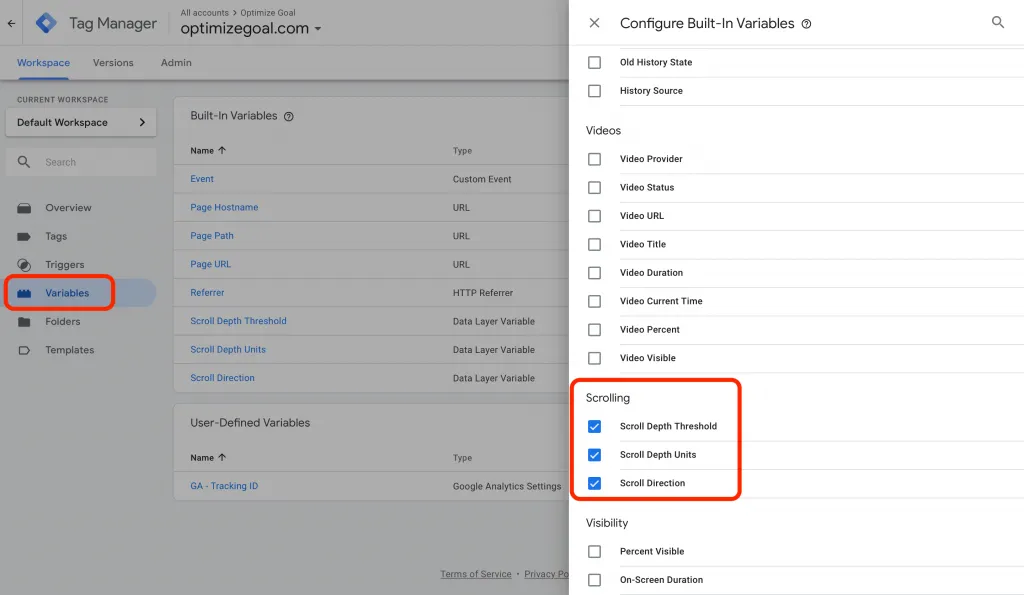Click the Variables brick icon
This screenshot has height=595, width=1024.
pyautogui.click(x=24, y=293)
